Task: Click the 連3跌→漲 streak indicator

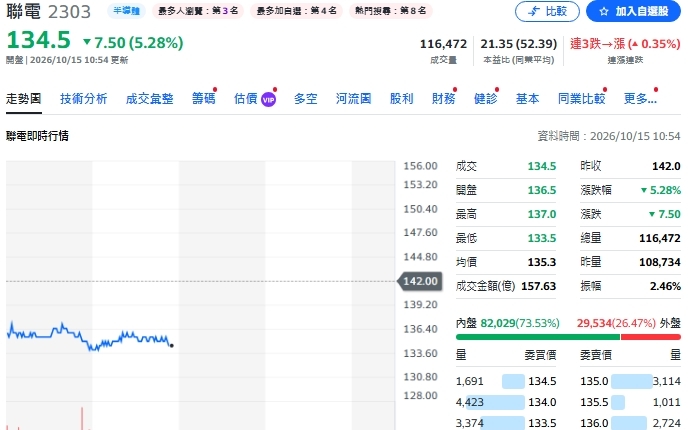Action: pyautogui.click(x=625, y=44)
